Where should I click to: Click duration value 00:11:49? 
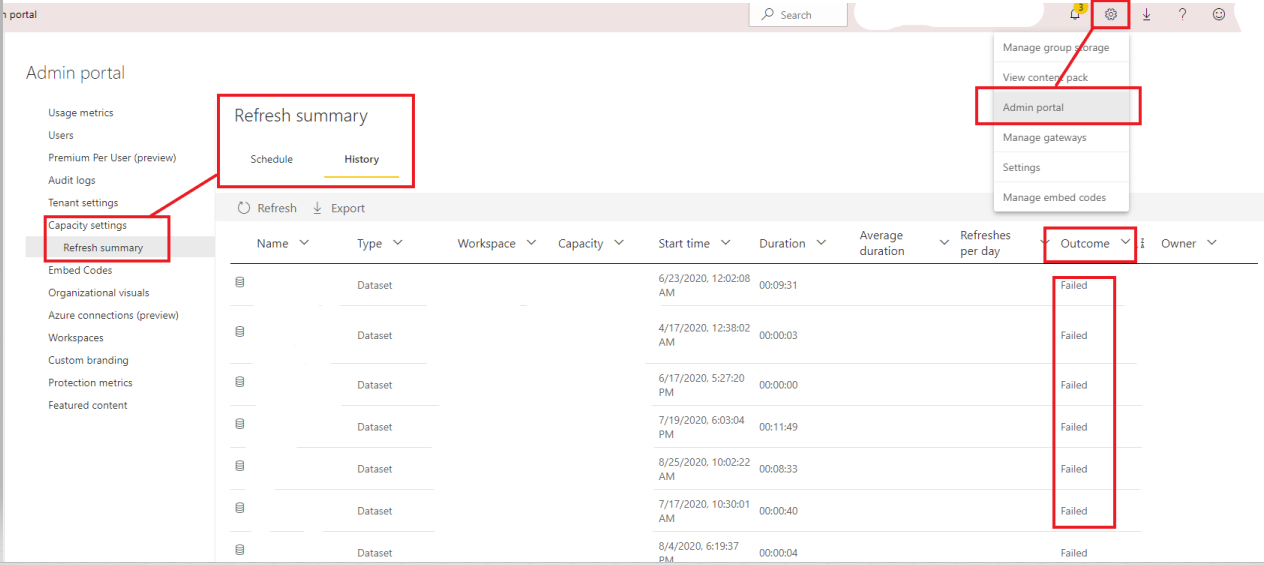[778, 427]
